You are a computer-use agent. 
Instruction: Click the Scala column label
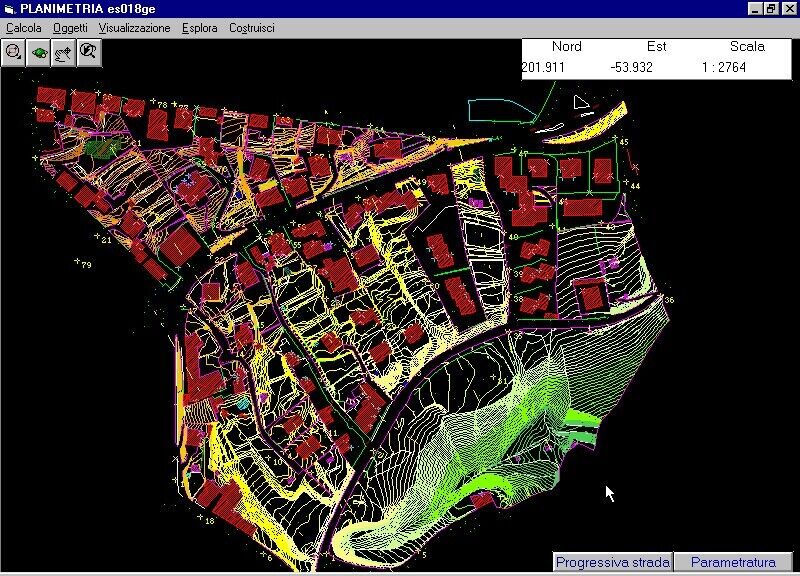[x=747, y=46]
